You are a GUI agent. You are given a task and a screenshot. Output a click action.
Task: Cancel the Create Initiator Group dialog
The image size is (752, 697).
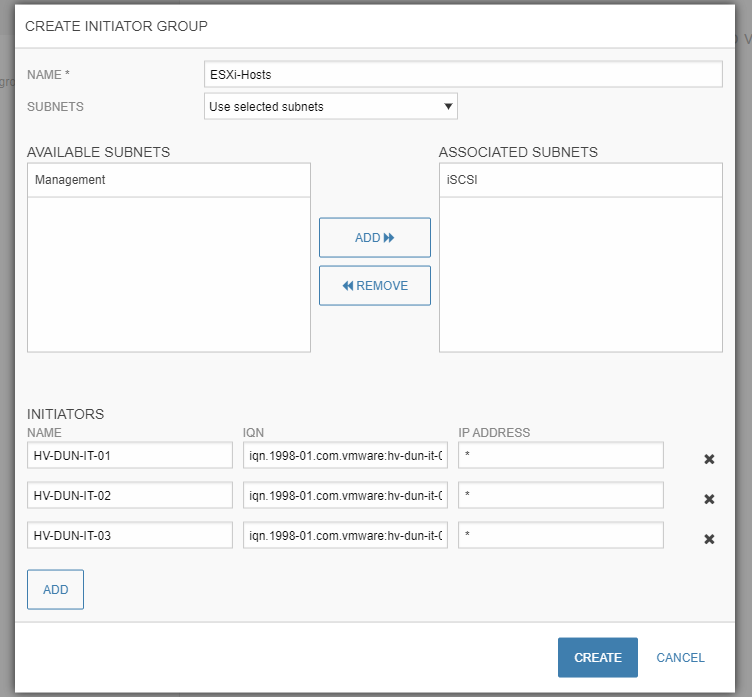[x=680, y=657]
